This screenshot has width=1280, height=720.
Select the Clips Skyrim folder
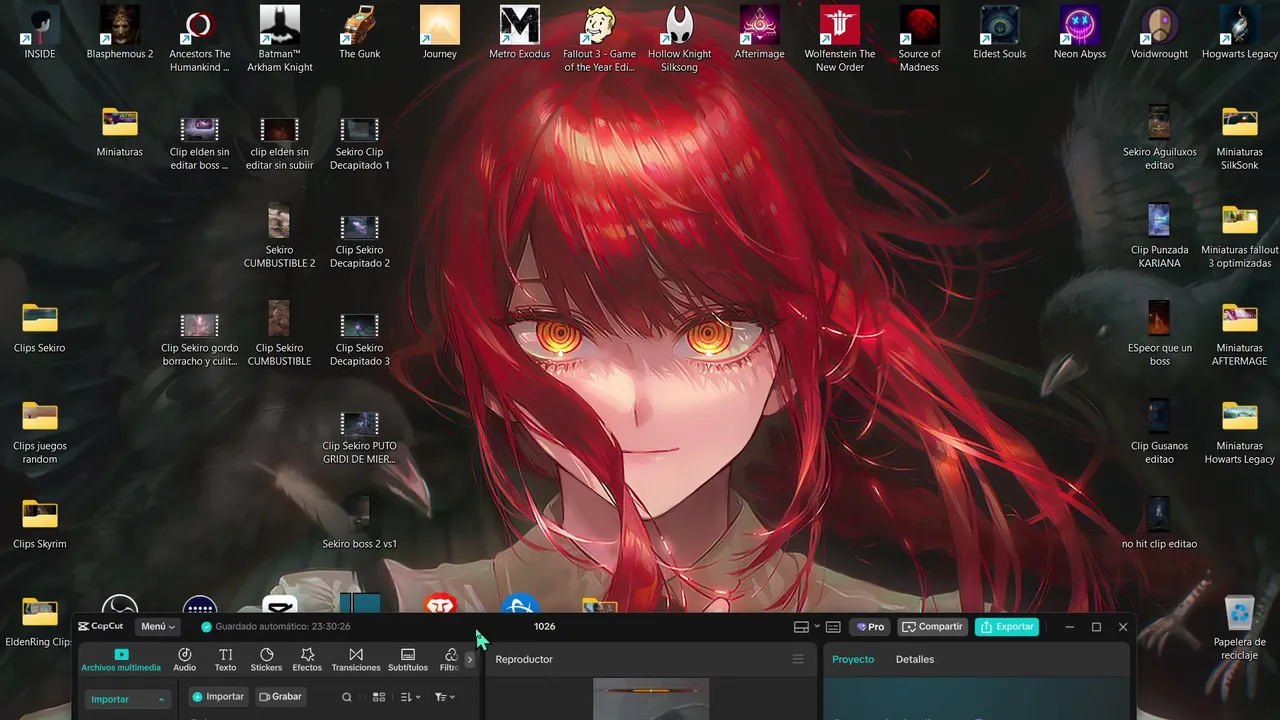click(x=40, y=524)
